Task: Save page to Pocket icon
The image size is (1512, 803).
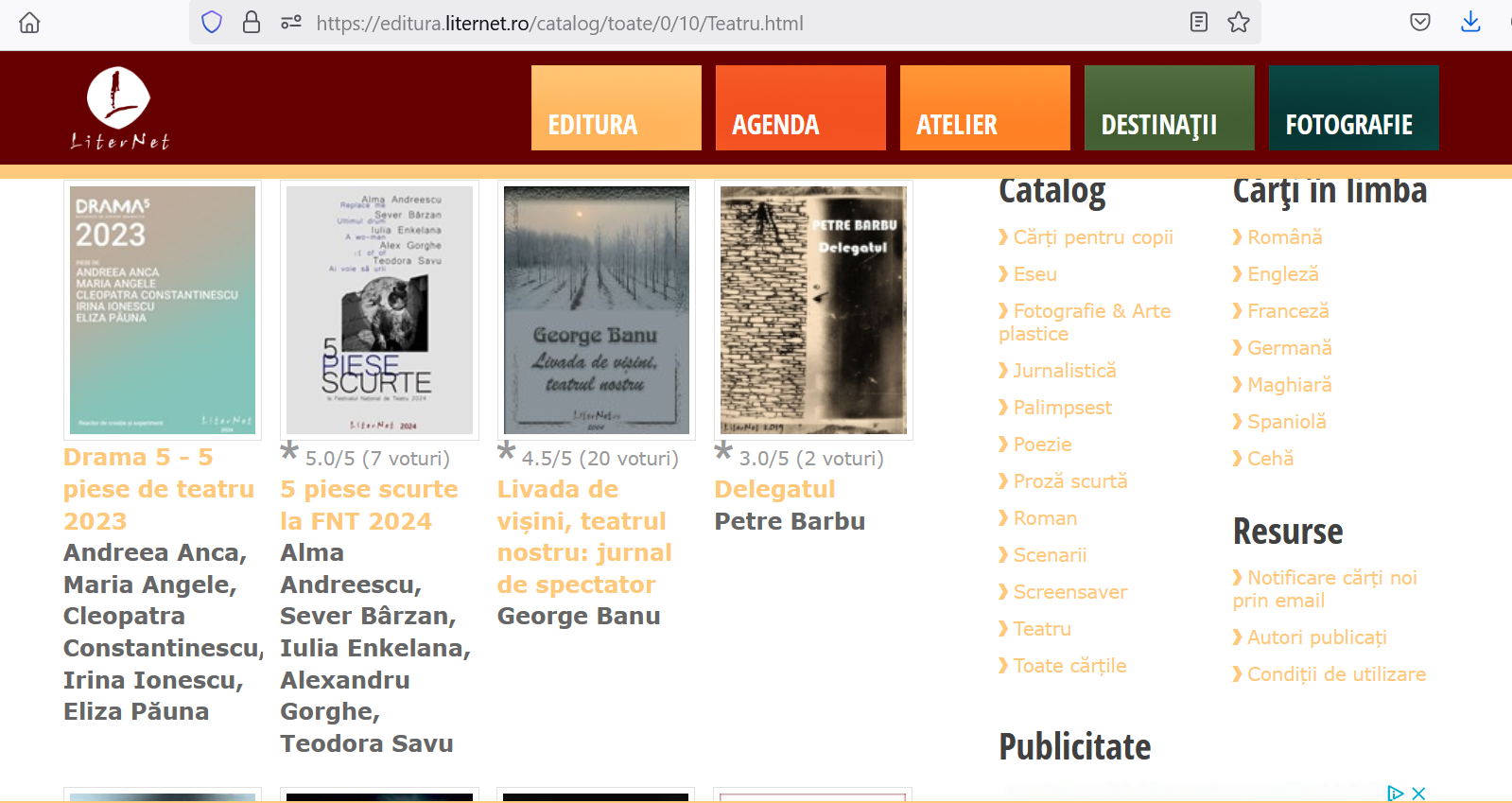Action: tap(1419, 23)
